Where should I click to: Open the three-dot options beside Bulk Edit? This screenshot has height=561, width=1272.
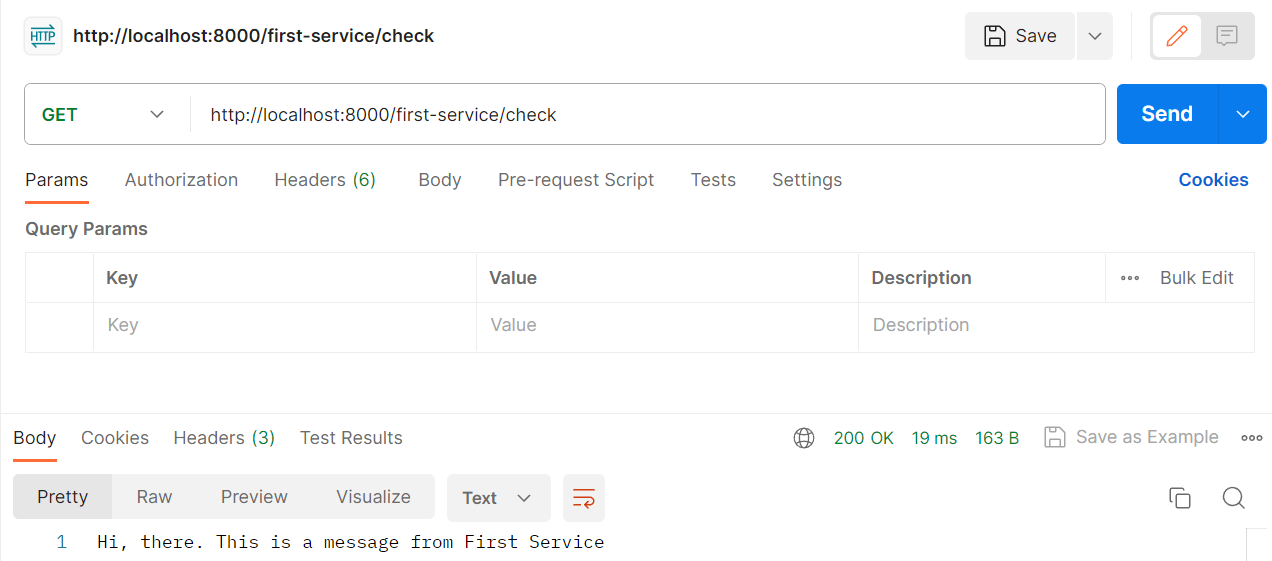tap(1130, 278)
